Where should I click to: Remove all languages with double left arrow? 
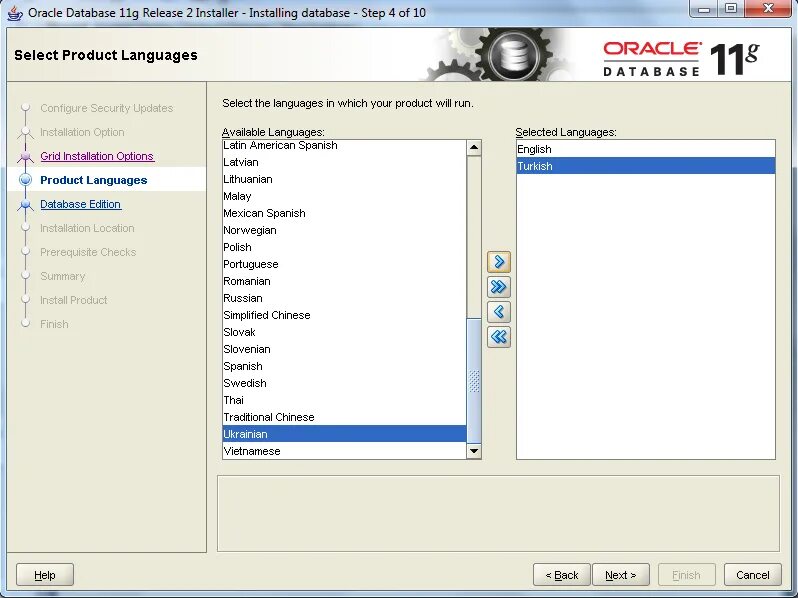pos(498,336)
